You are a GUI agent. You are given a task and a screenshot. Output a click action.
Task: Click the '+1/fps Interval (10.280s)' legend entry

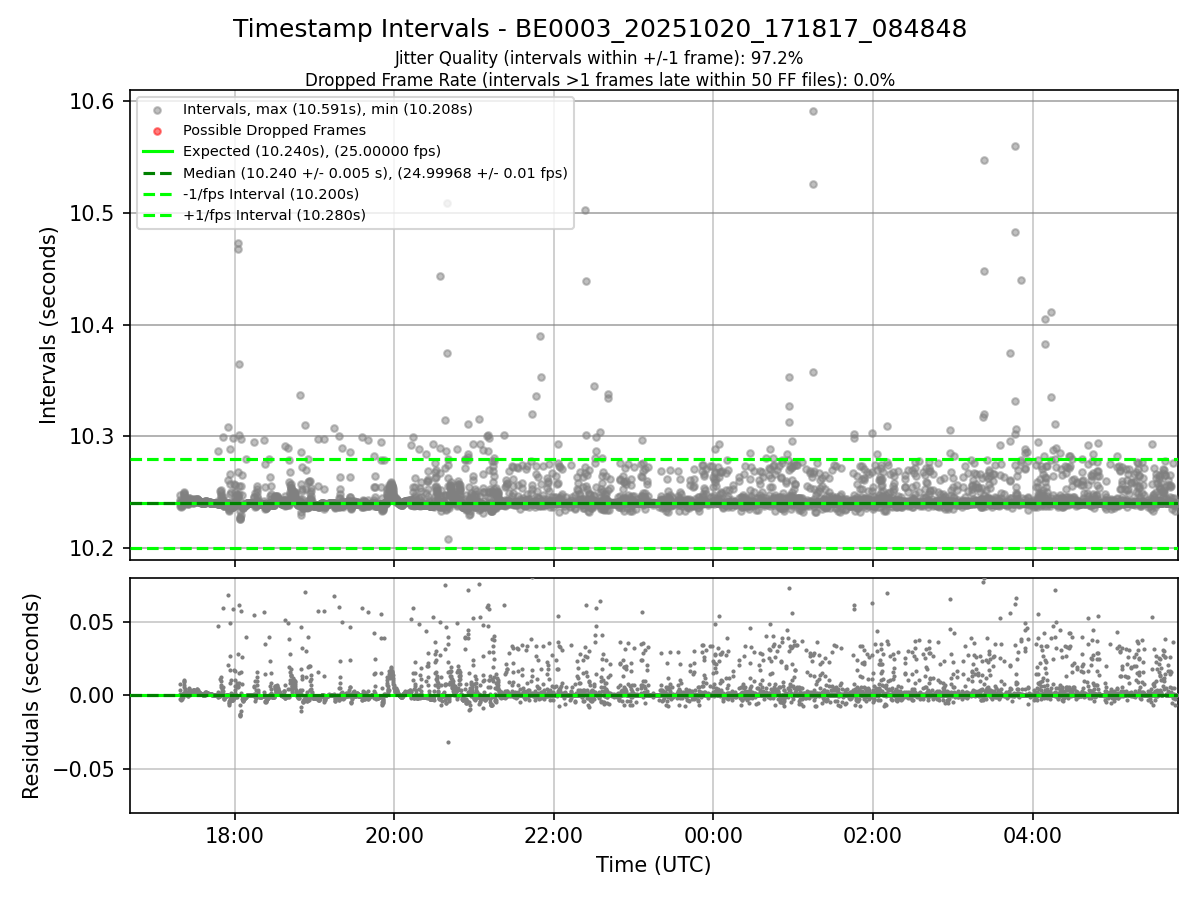[x=274, y=215]
